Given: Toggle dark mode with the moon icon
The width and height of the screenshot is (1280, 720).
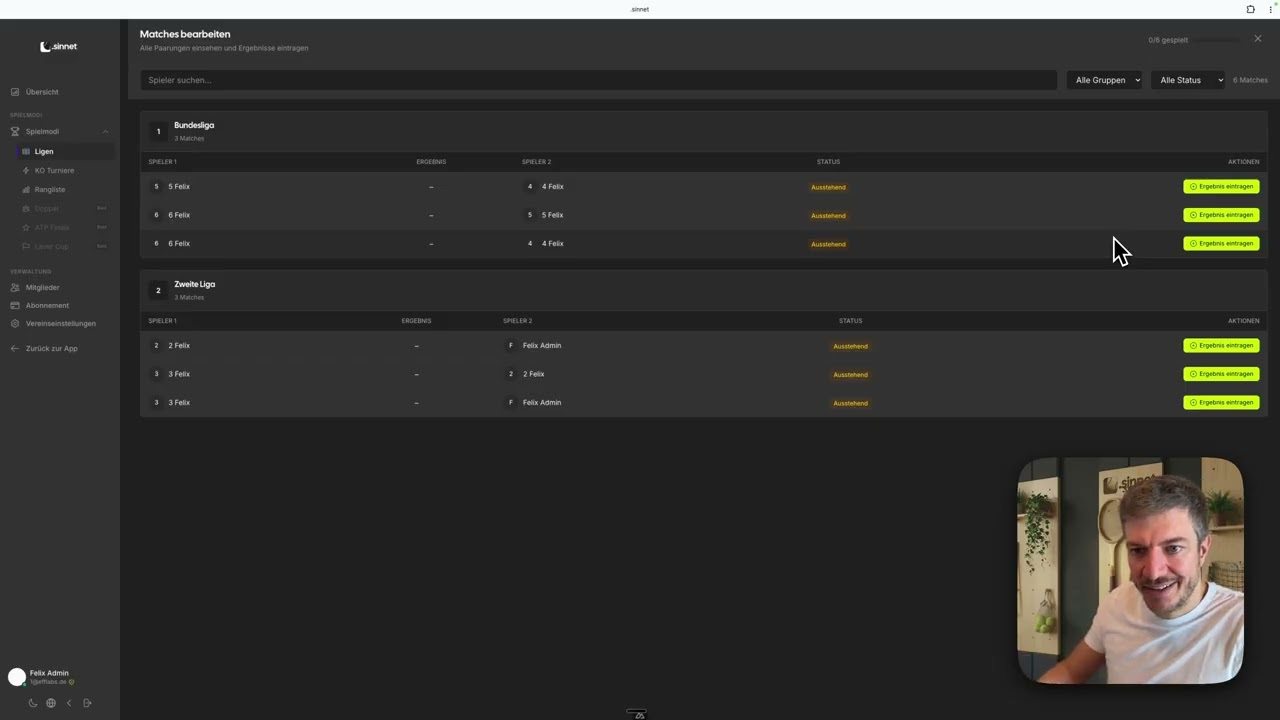Looking at the screenshot, I should point(33,703).
